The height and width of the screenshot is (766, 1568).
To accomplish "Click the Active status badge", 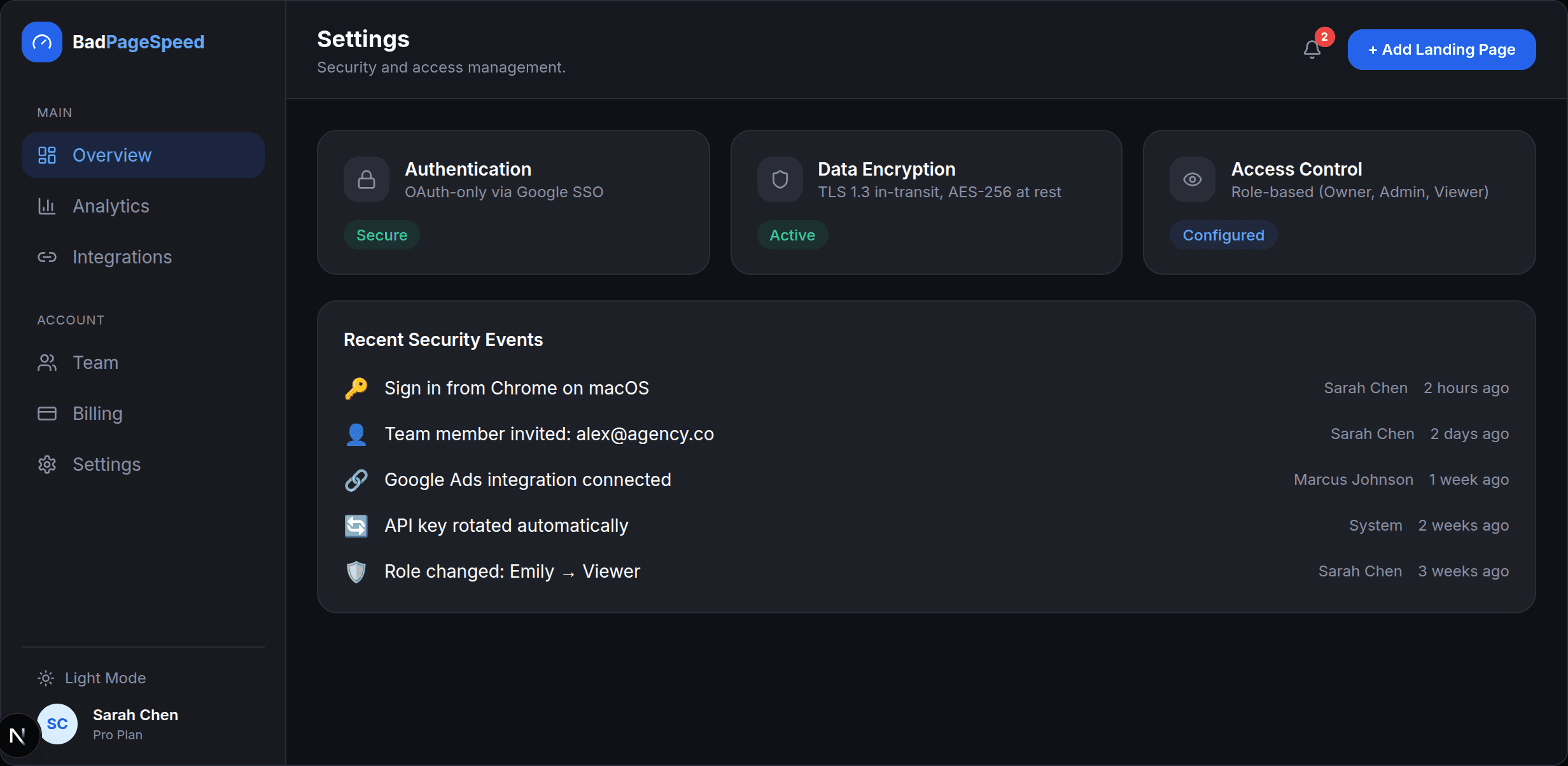I will [792, 235].
